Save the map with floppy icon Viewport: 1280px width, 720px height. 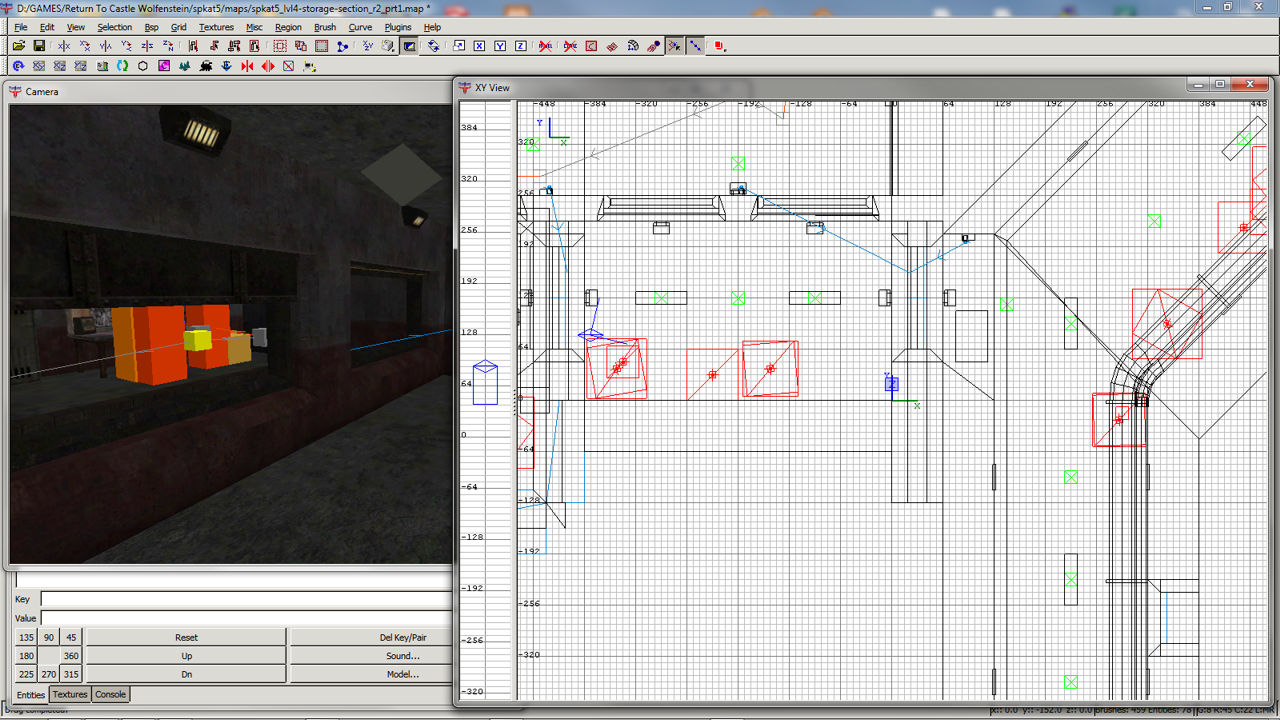pyautogui.click(x=39, y=46)
